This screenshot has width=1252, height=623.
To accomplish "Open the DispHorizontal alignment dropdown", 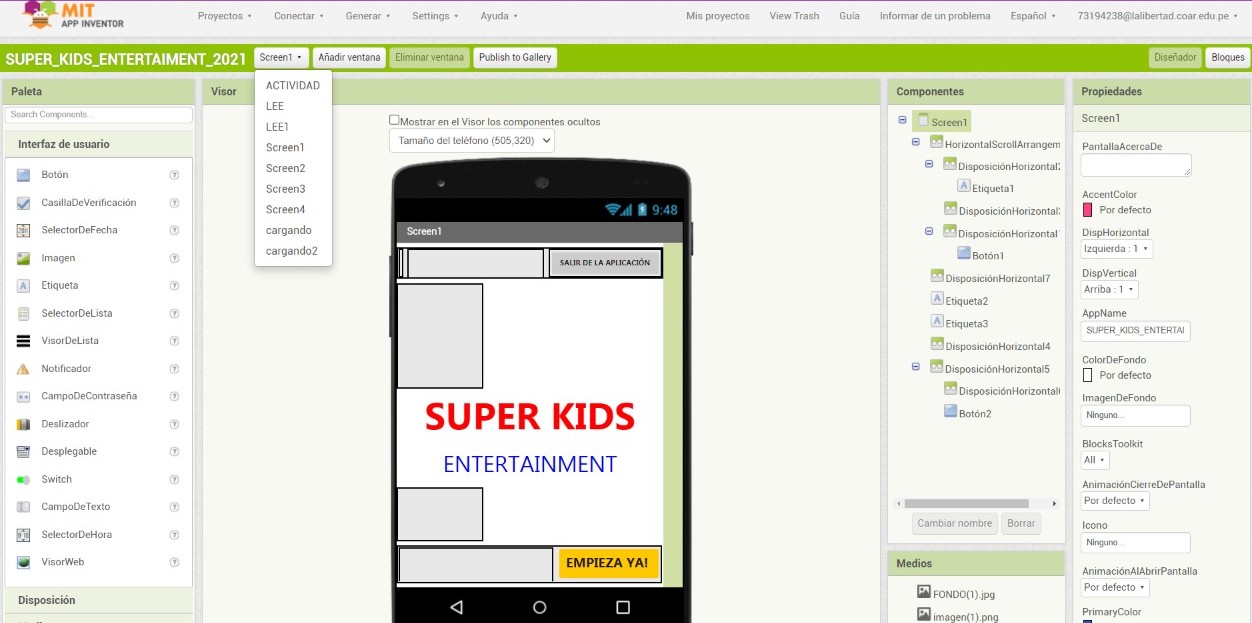I will coord(1117,249).
